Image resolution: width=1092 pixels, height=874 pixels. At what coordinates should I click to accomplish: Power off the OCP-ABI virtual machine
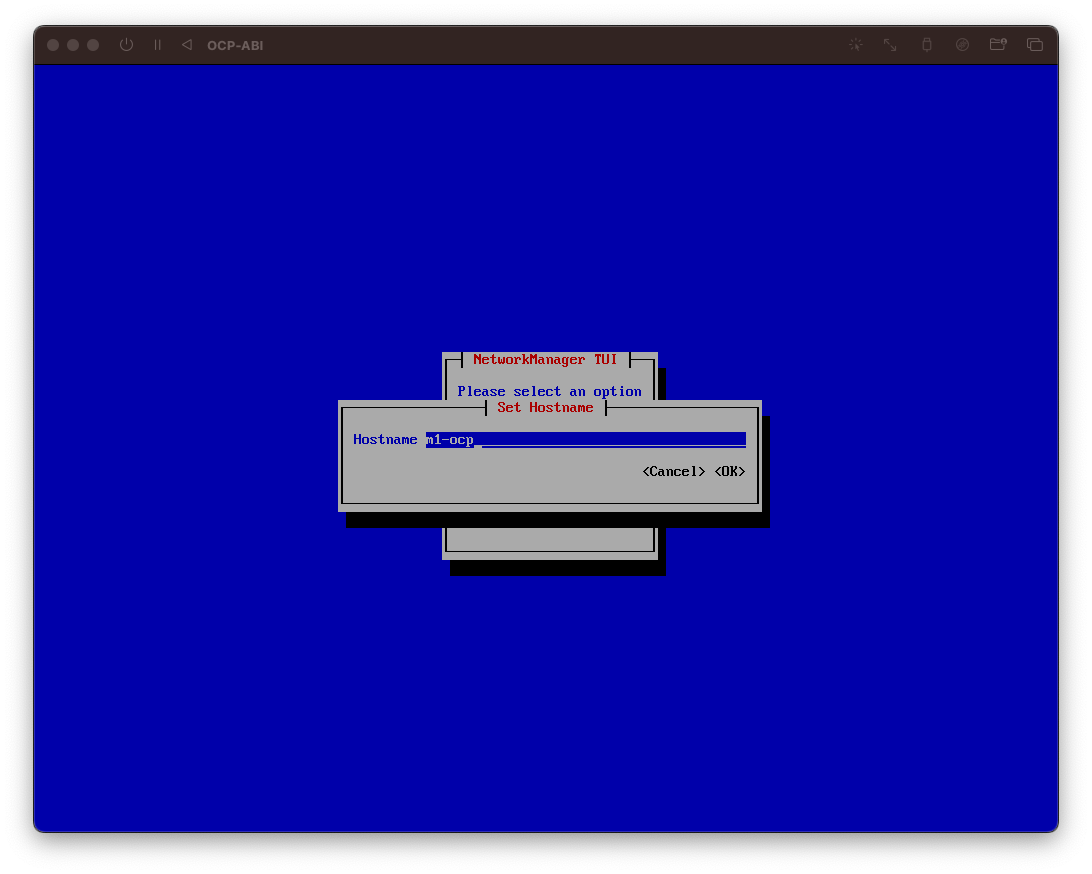click(x=126, y=45)
